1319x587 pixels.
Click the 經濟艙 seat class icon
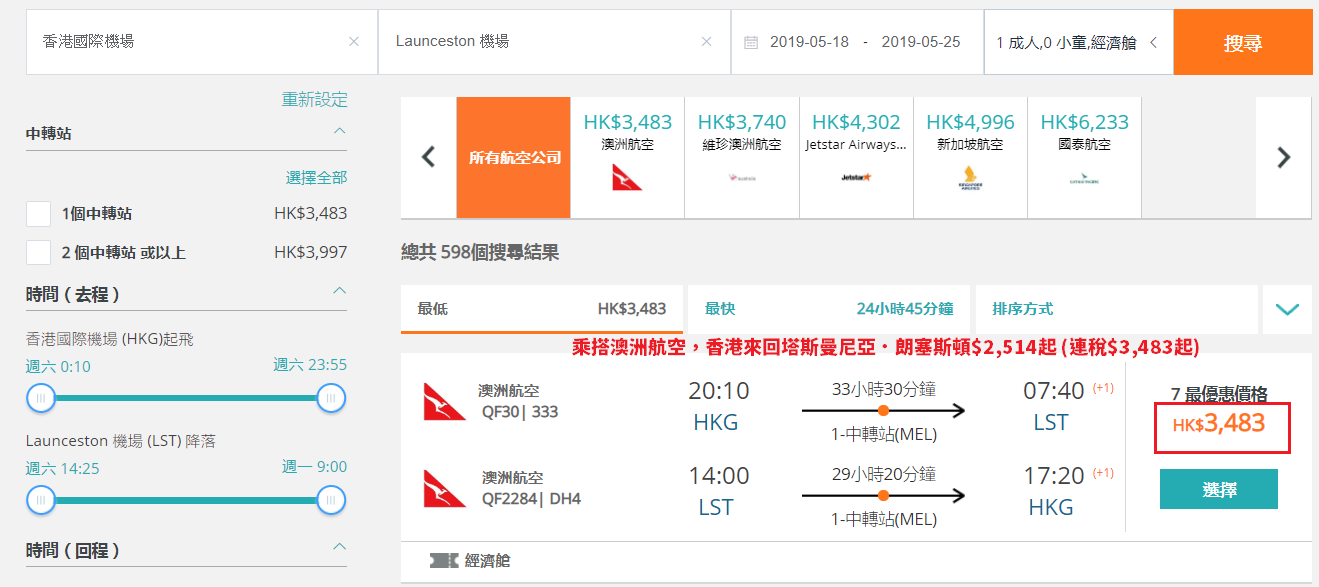click(x=445, y=561)
